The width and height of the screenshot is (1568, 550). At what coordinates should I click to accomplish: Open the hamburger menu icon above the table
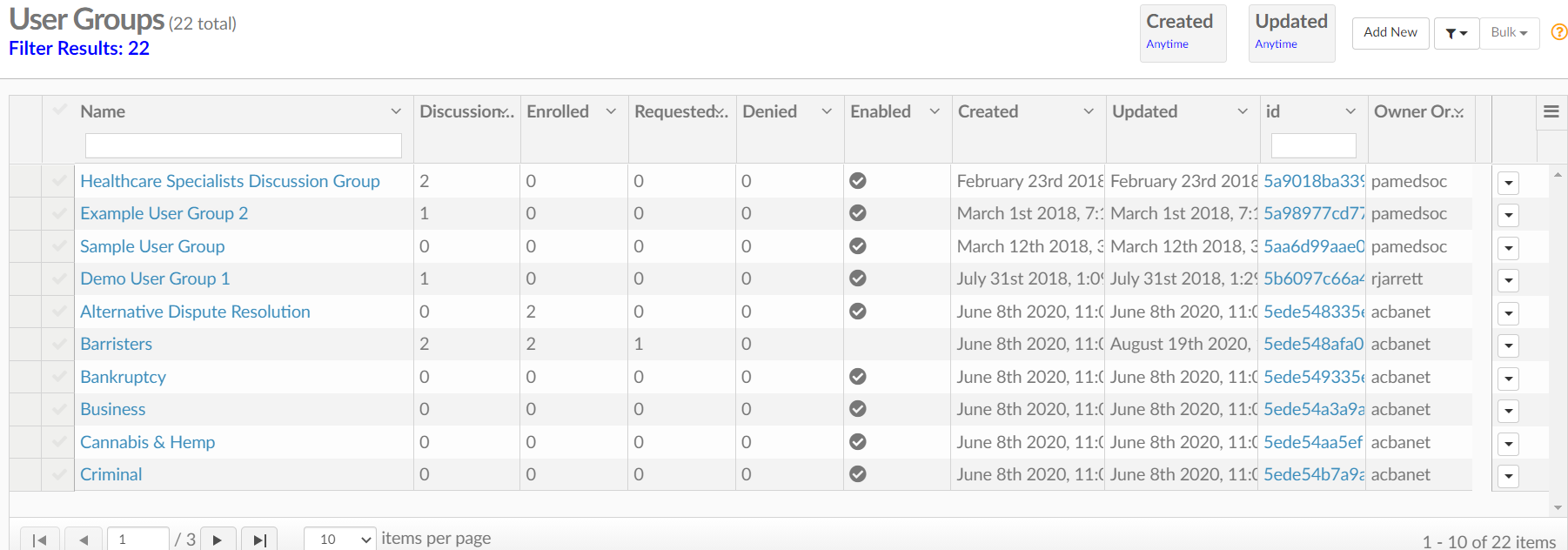pyautogui.click(x=1551, y=111)
